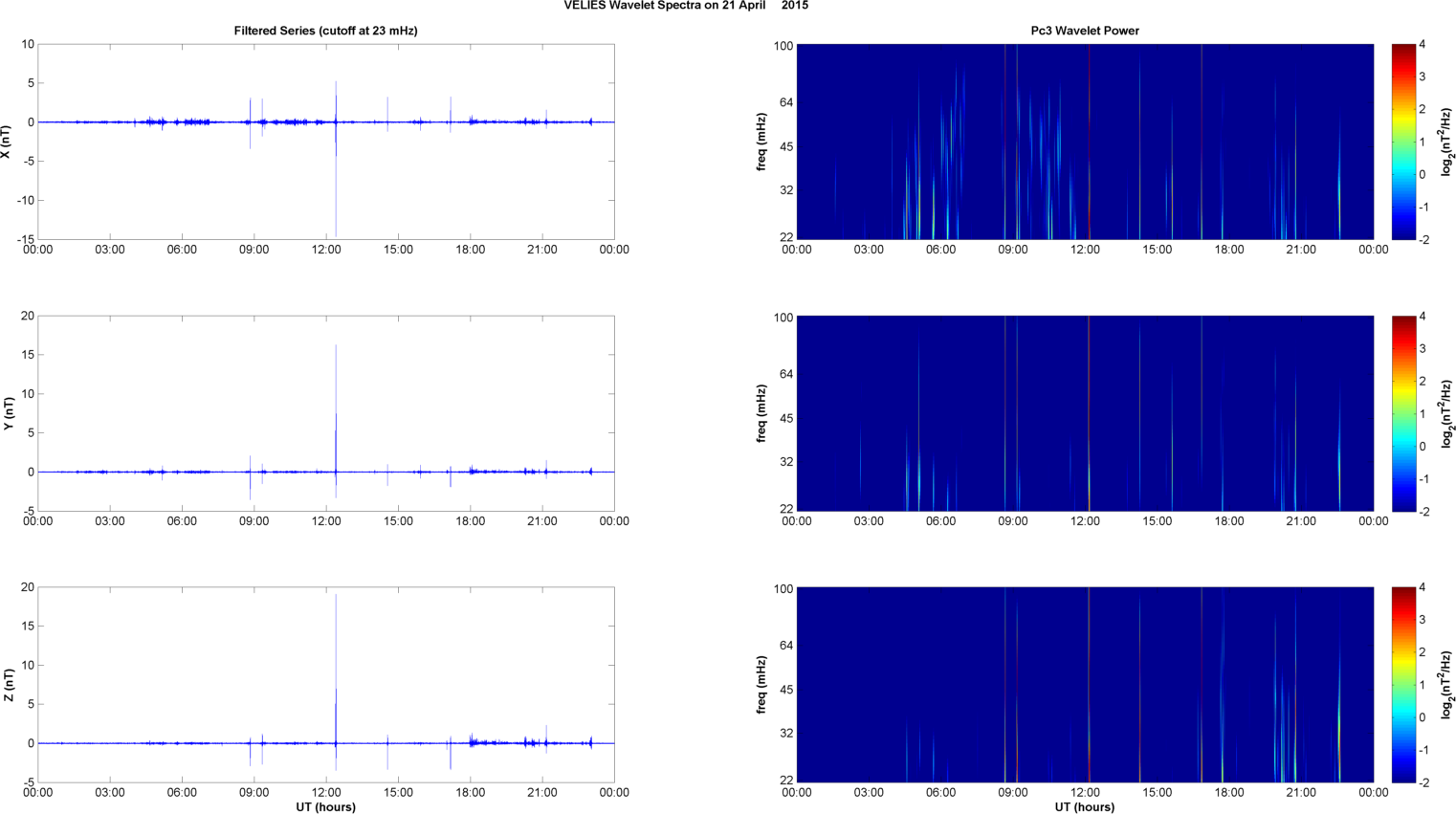Select the "X (nT)" axis label
Screen dimensions: 1456x814
6,142
